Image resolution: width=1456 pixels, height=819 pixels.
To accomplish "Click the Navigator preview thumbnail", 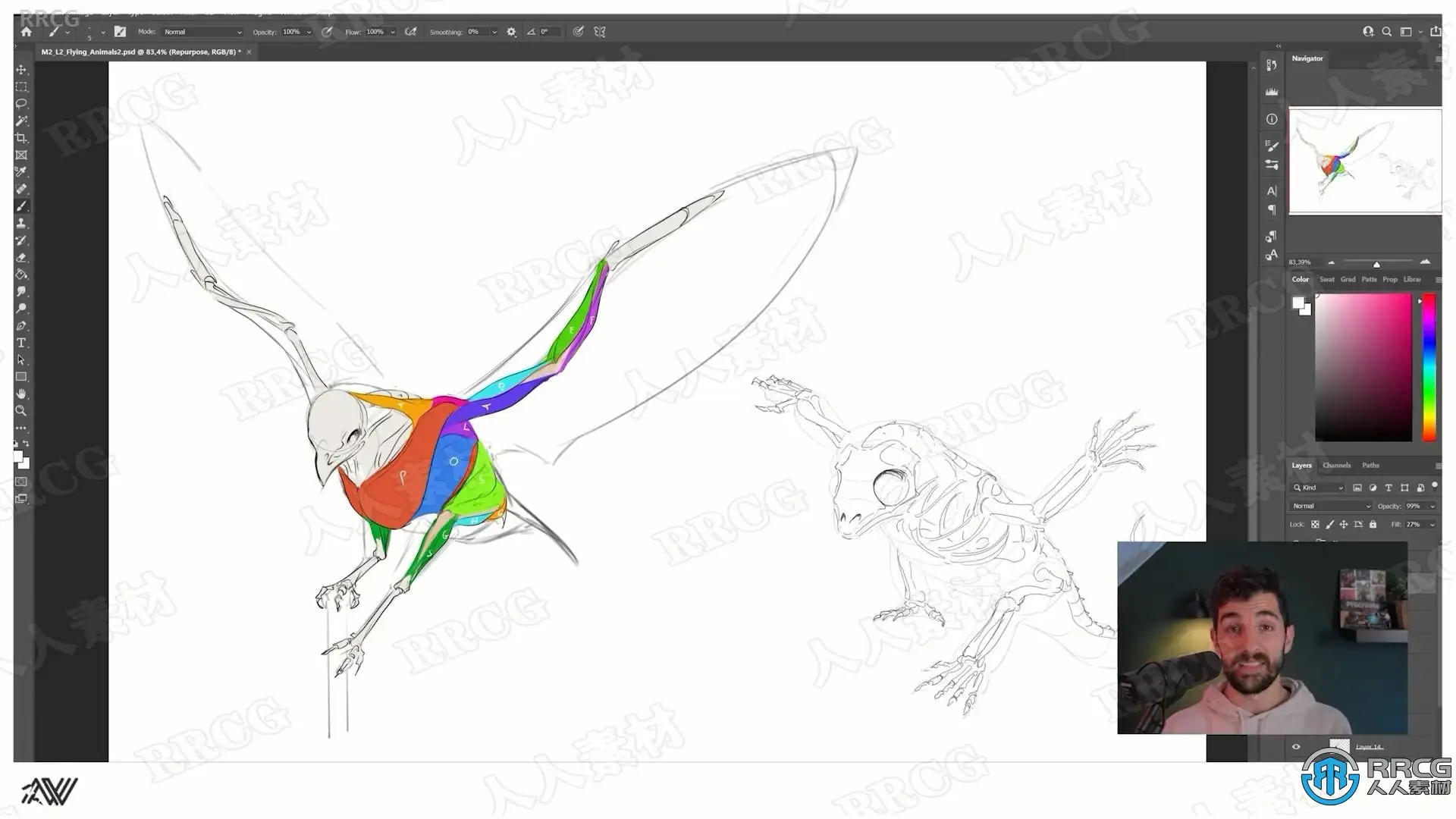I will tap(1364, 161).
